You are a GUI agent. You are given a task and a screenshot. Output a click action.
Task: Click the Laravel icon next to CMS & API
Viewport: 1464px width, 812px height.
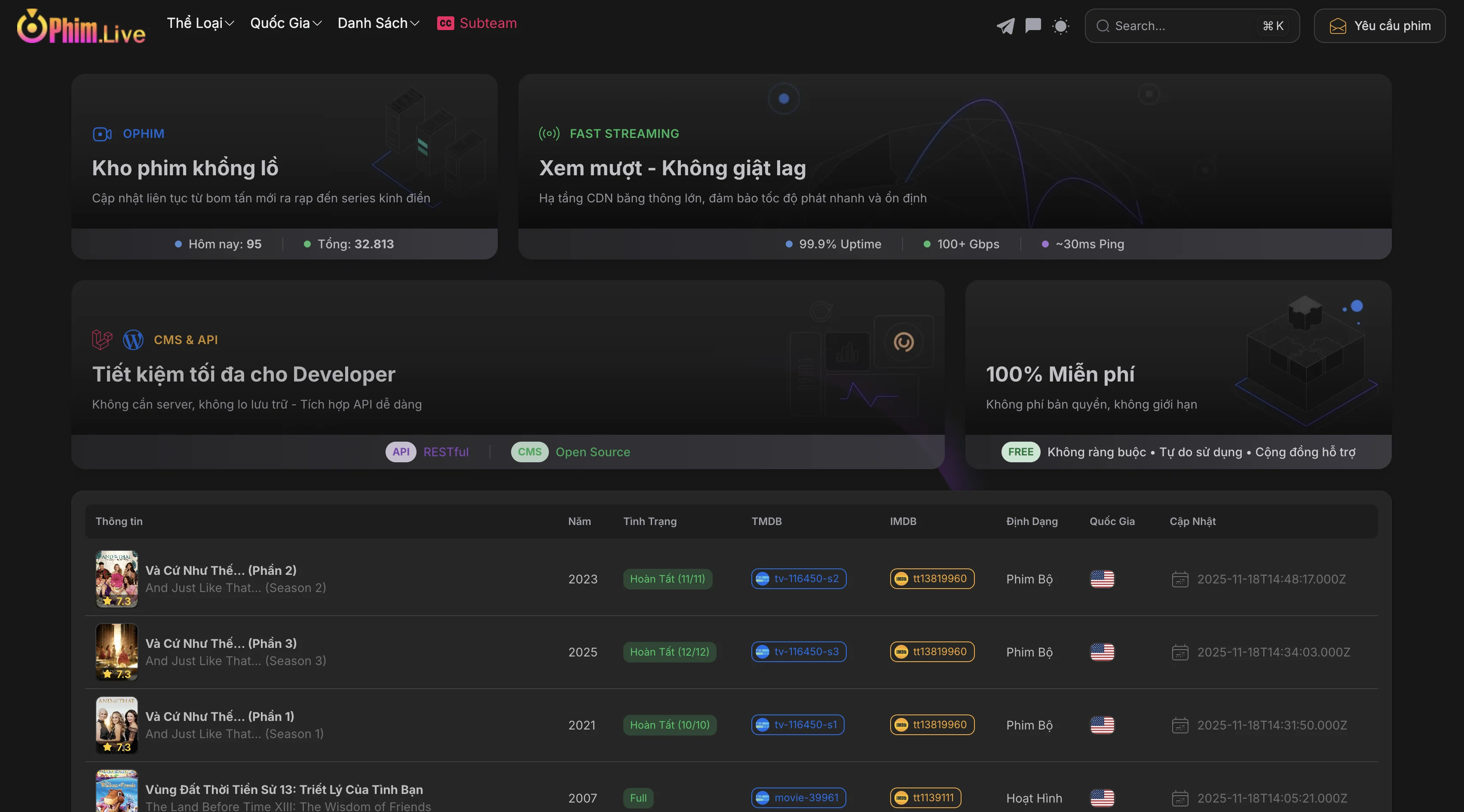coord(101,340)
